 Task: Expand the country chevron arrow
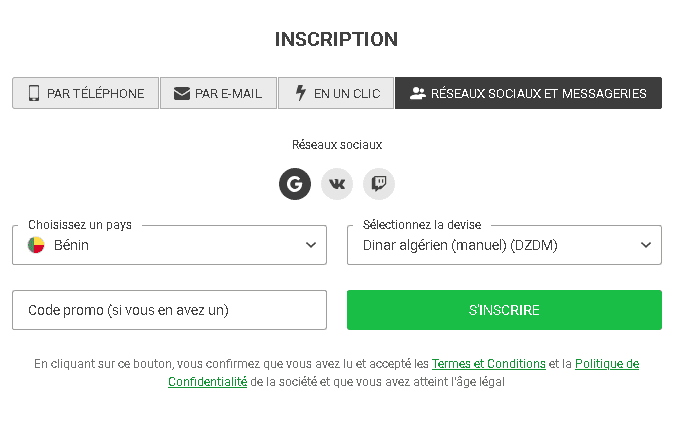click(x=310, y=245)
